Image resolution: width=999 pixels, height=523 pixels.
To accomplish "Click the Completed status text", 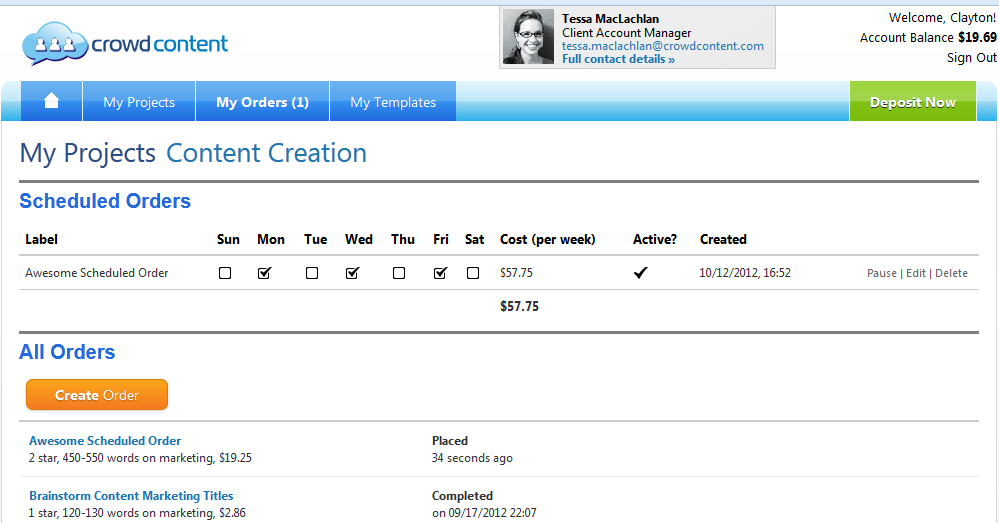I will (x=463, y=496).
